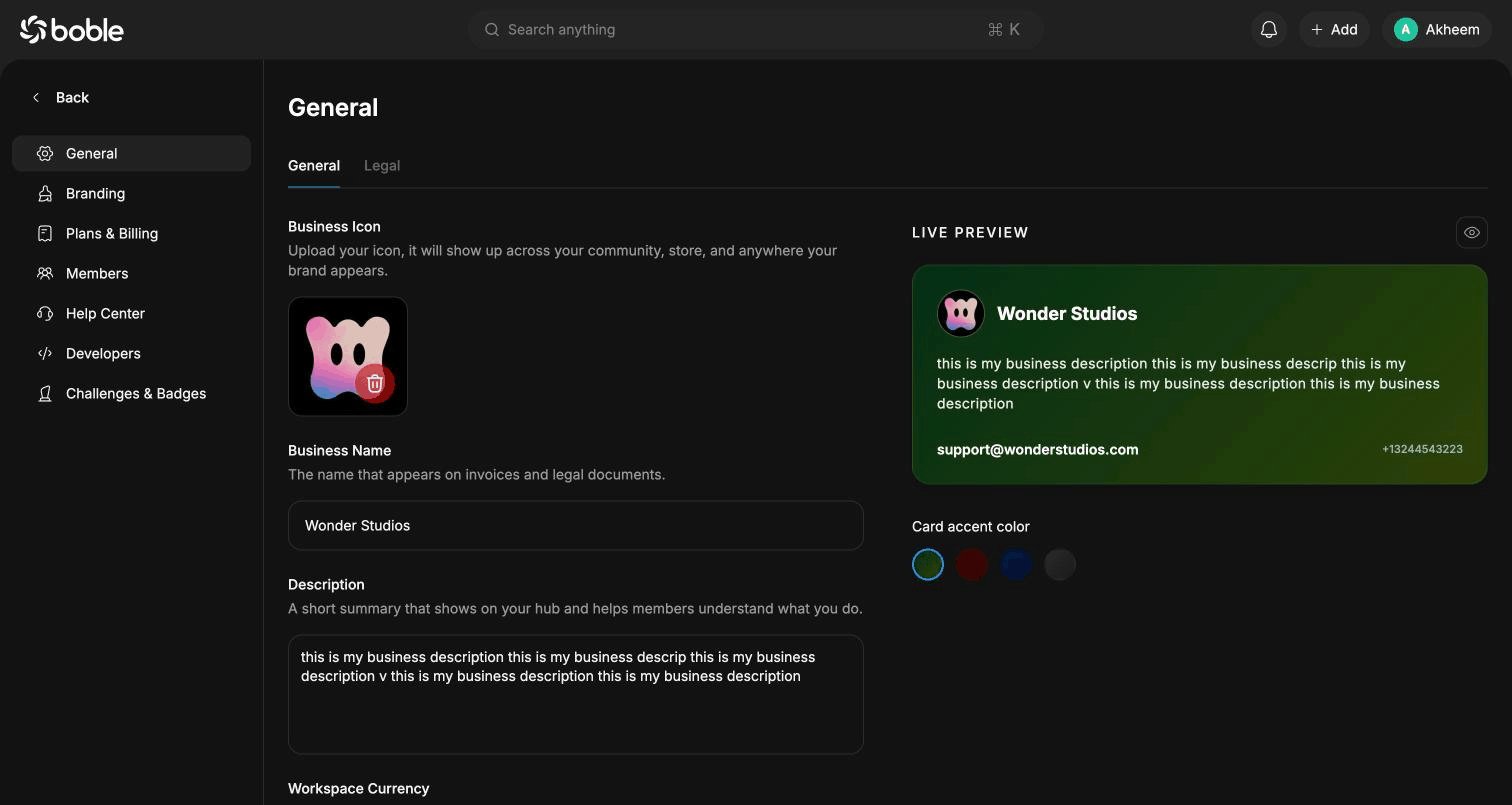This screenshot has height=805, width=1512.
Task: Click support@wonderstudios.com in preview card
Action: [1037, 450]
